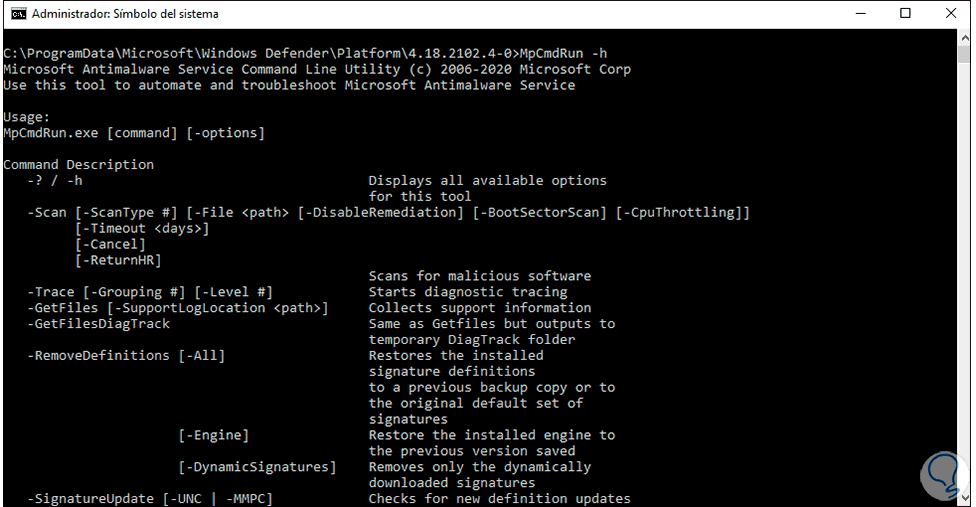This screenshot has height=507, width=976.
Task: Close the Administrador command prompt window
Action: pyautogui.click(x=951, y=14)
